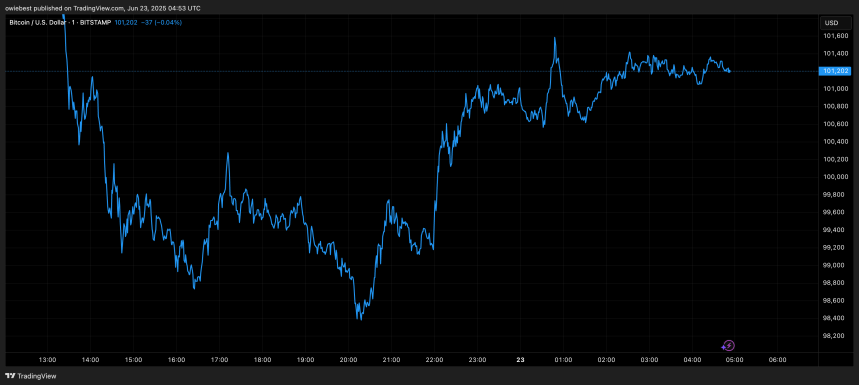
Task: Click the TradingView logo icon
Action: 10,376
